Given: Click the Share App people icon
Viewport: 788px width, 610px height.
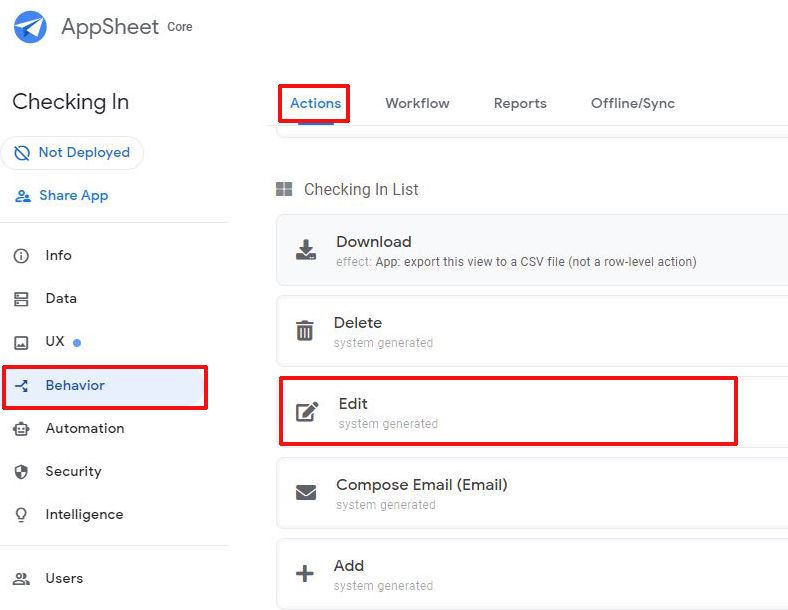Looking at the screenshot, I should pos(23,196).
